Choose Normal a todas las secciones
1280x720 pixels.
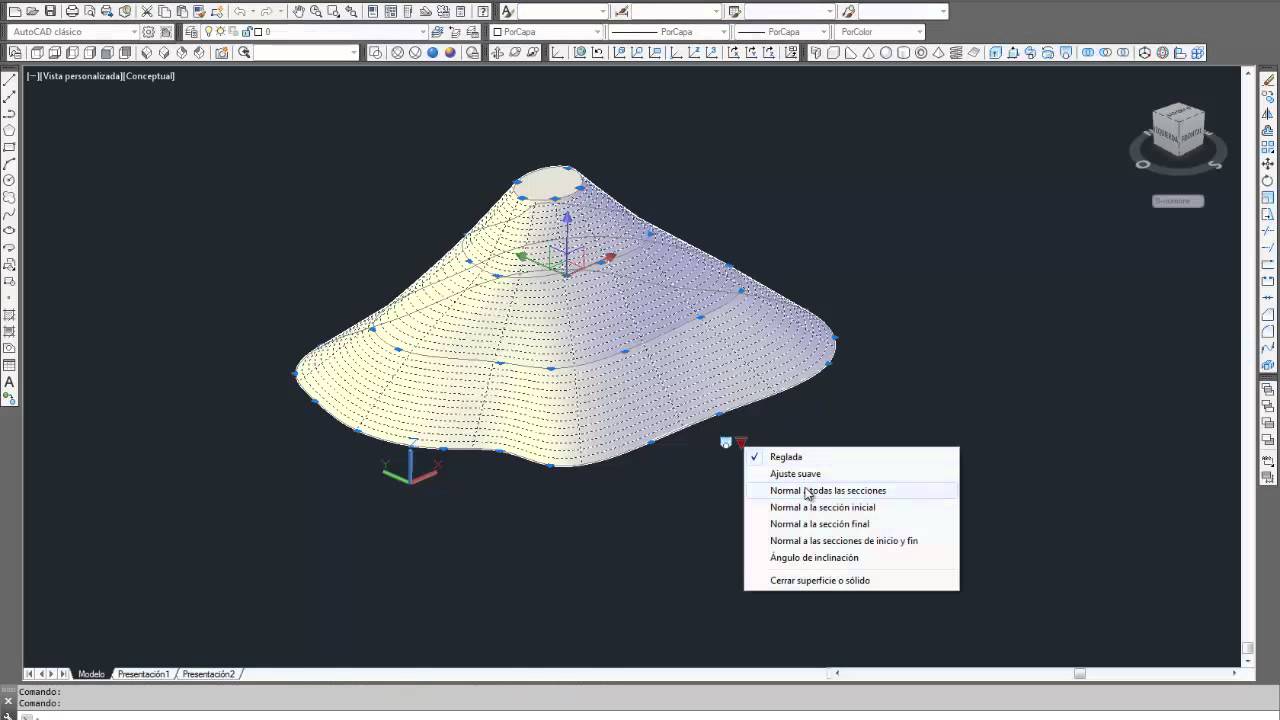851,491
